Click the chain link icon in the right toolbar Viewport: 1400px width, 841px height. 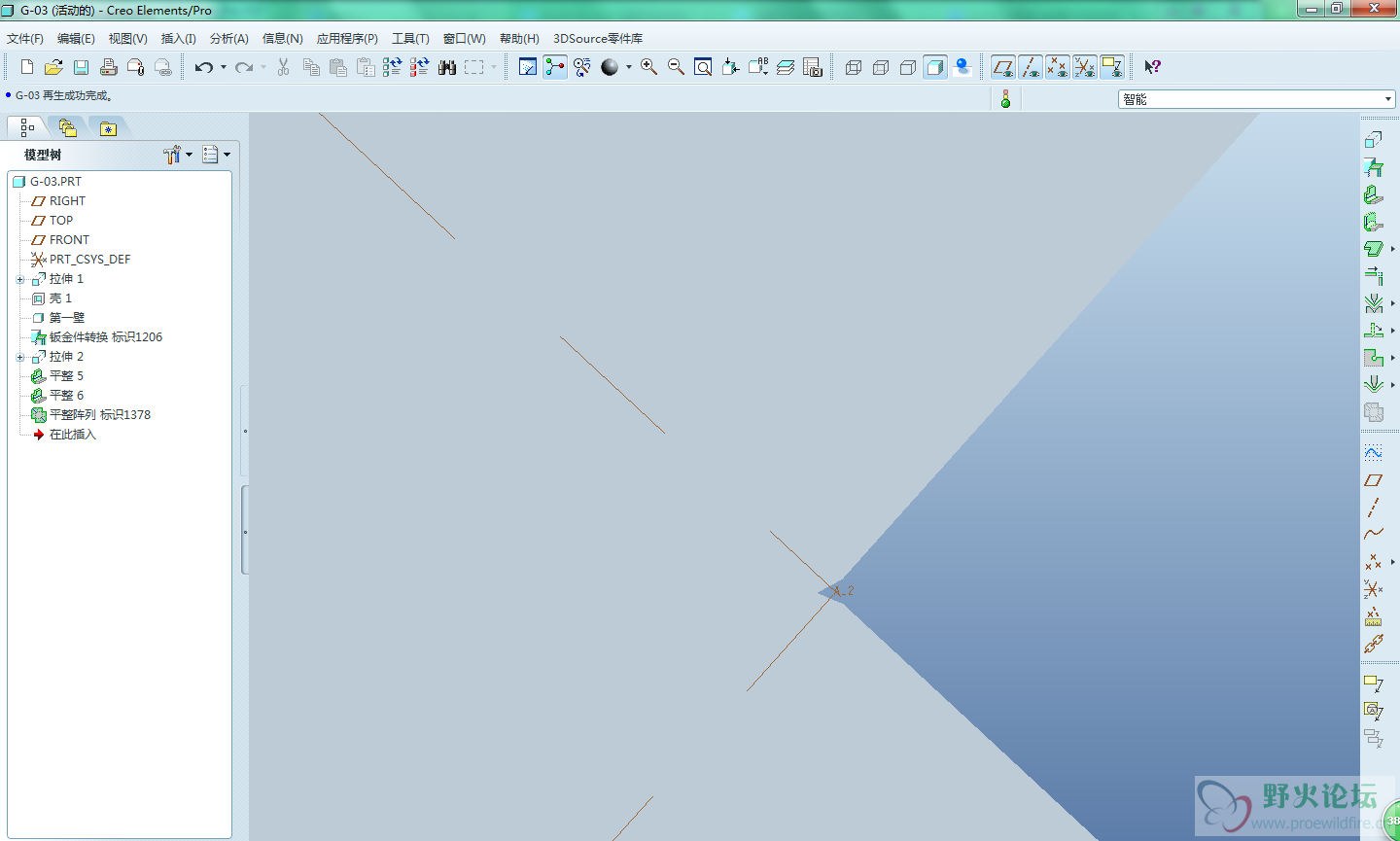click(1373, 644)
